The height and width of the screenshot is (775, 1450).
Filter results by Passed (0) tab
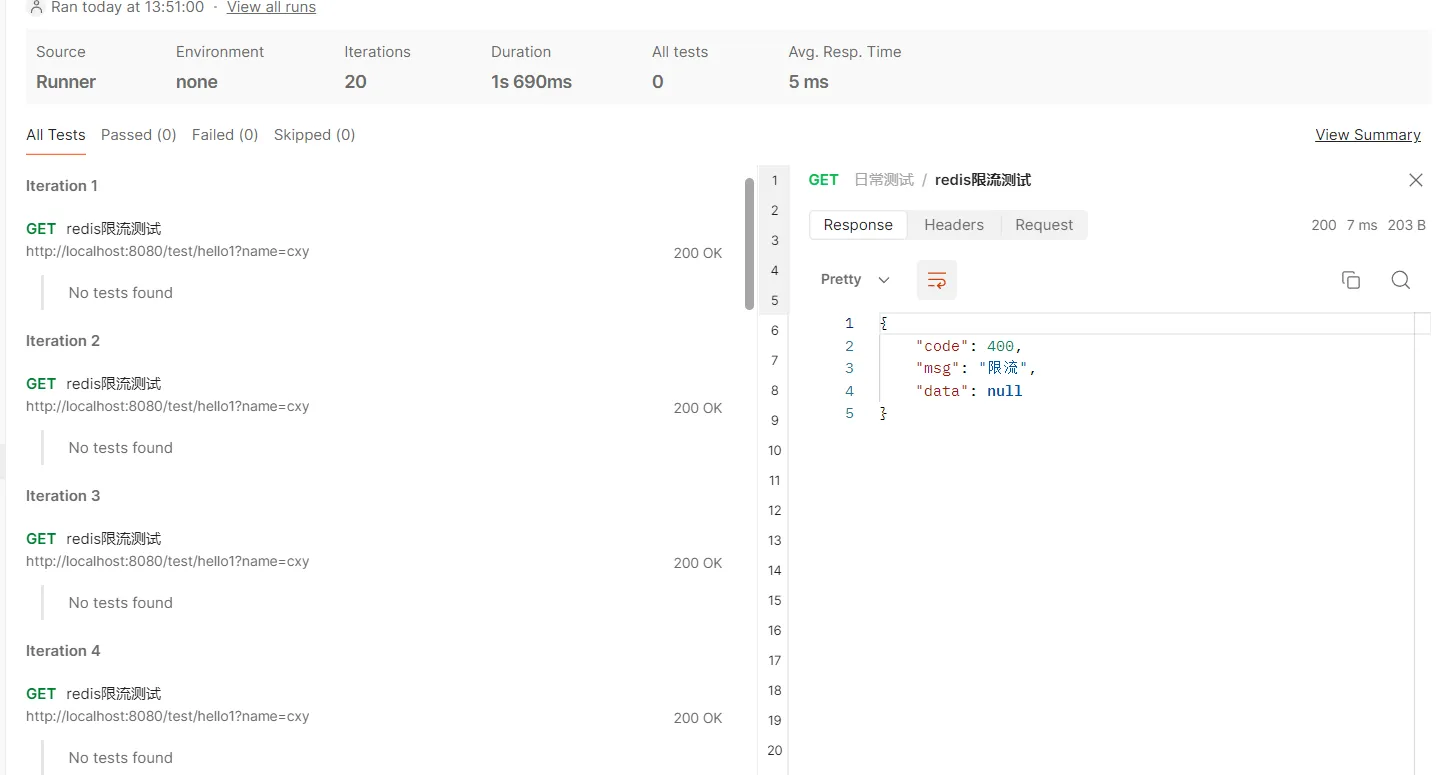coord(138,135)
